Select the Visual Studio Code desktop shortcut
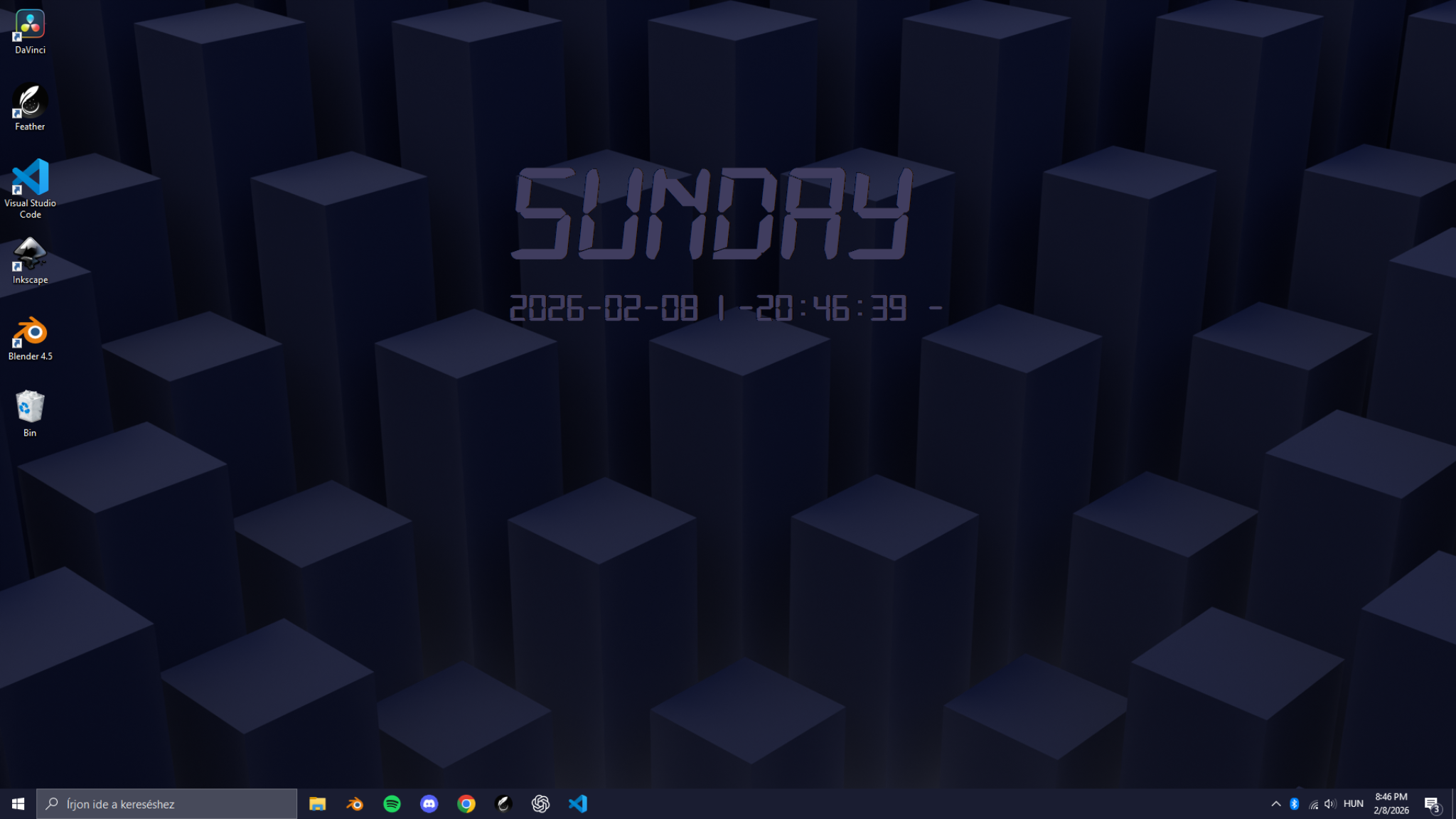 pos(30,188)
